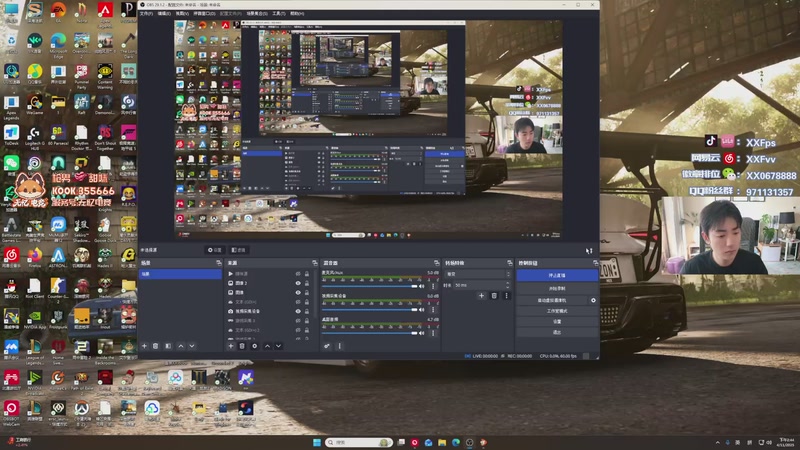Screen dimensions: 800x450
Task: Open the 编辑 menu in OBS
Action: tap(165, 13)
